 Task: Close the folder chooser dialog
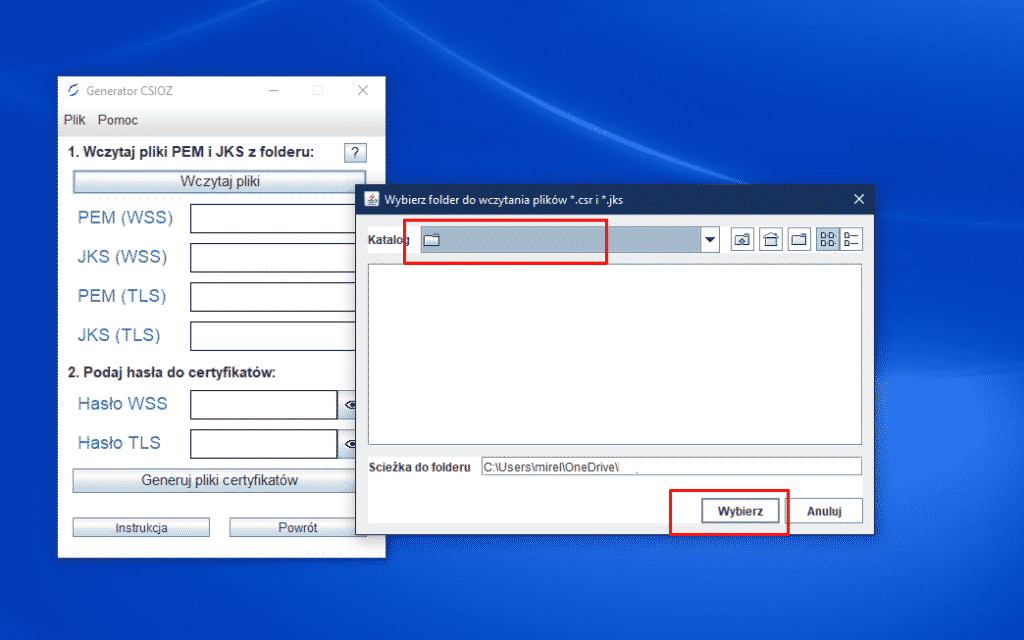(859, 199)
